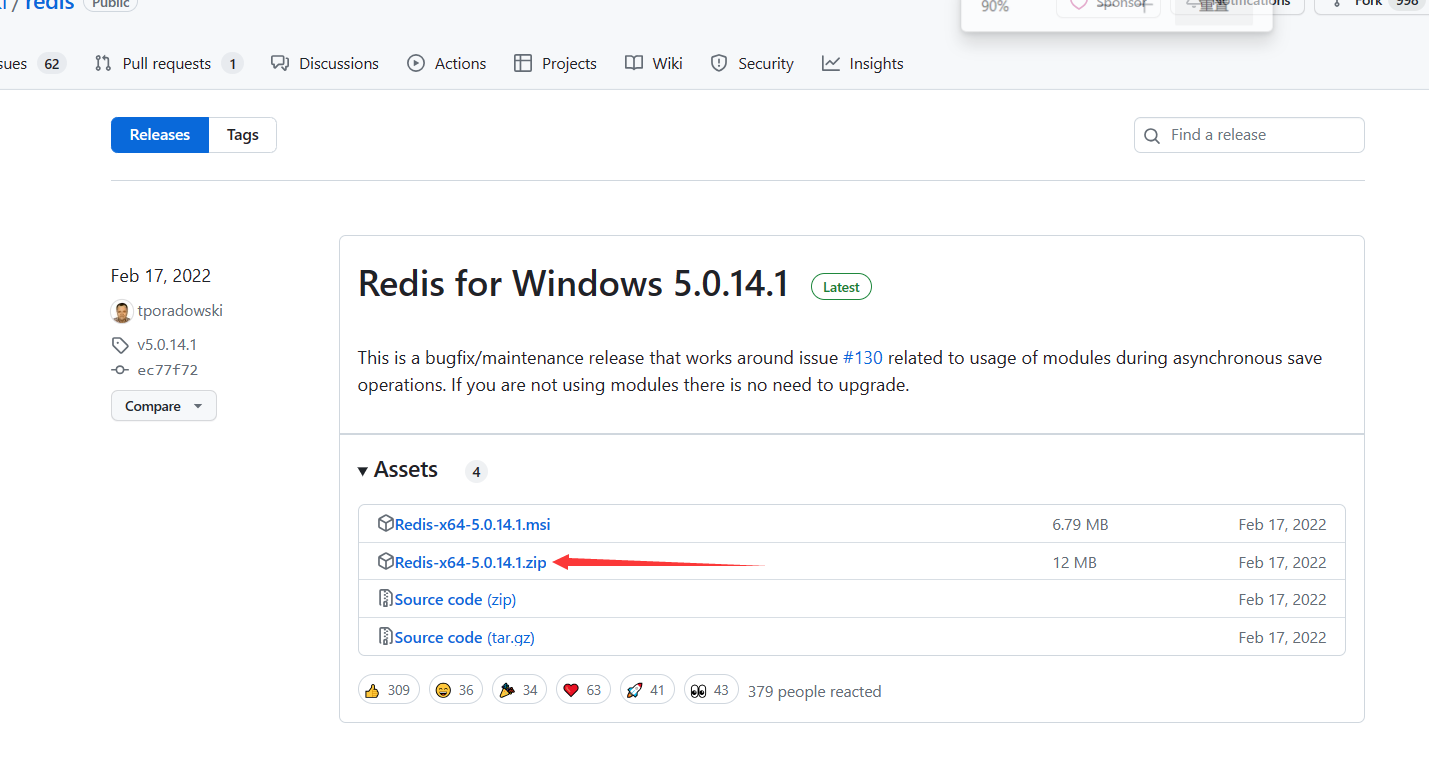Image resolution: width=1429 pixels, height=758 pixels.
Task: Select the Releases view button
Action: coord(160,135)
